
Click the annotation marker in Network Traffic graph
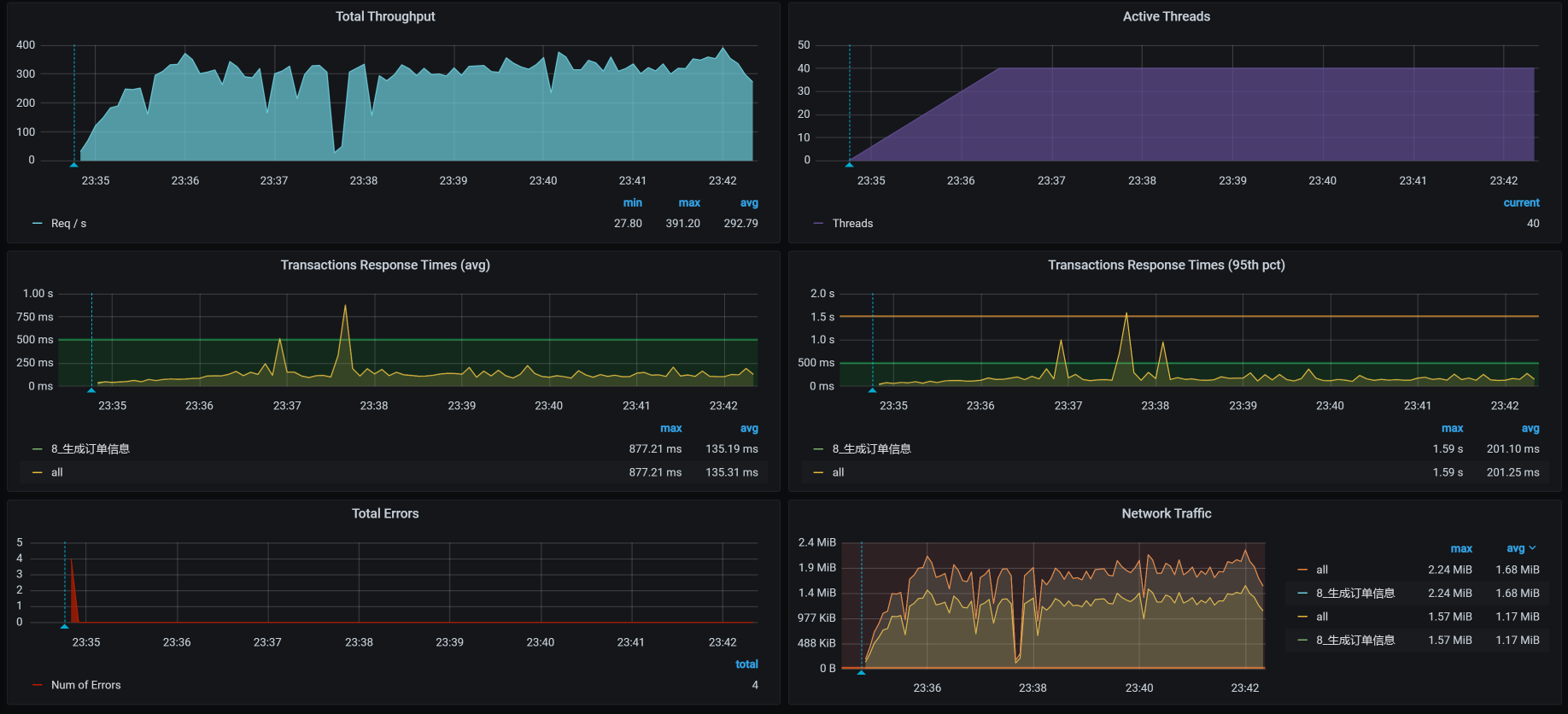pos(861,672)
